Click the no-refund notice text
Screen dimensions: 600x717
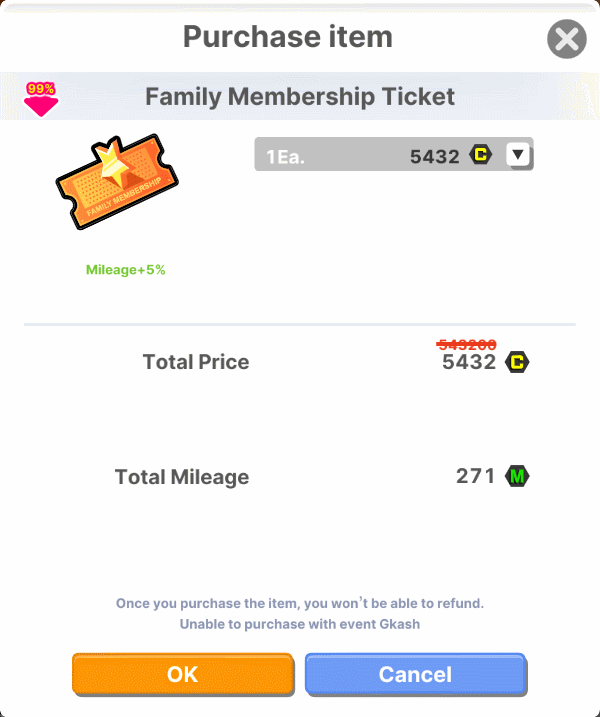click(300, 603)
